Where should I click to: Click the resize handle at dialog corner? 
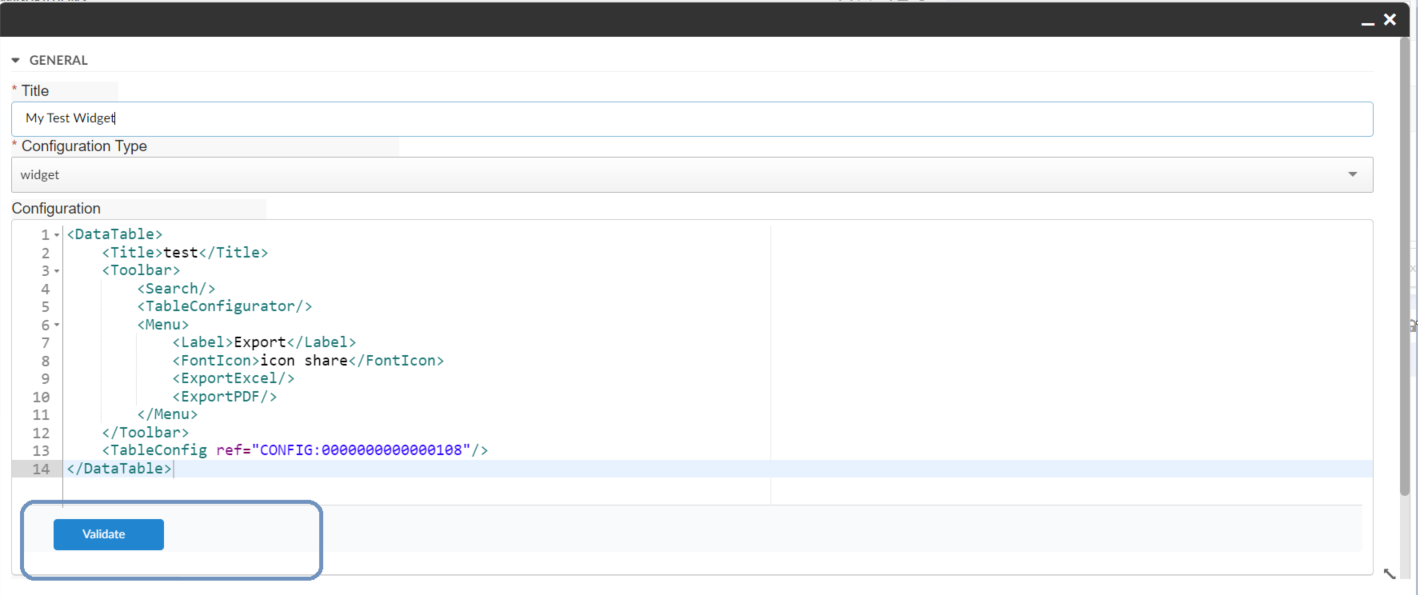tap(1389, 574)
